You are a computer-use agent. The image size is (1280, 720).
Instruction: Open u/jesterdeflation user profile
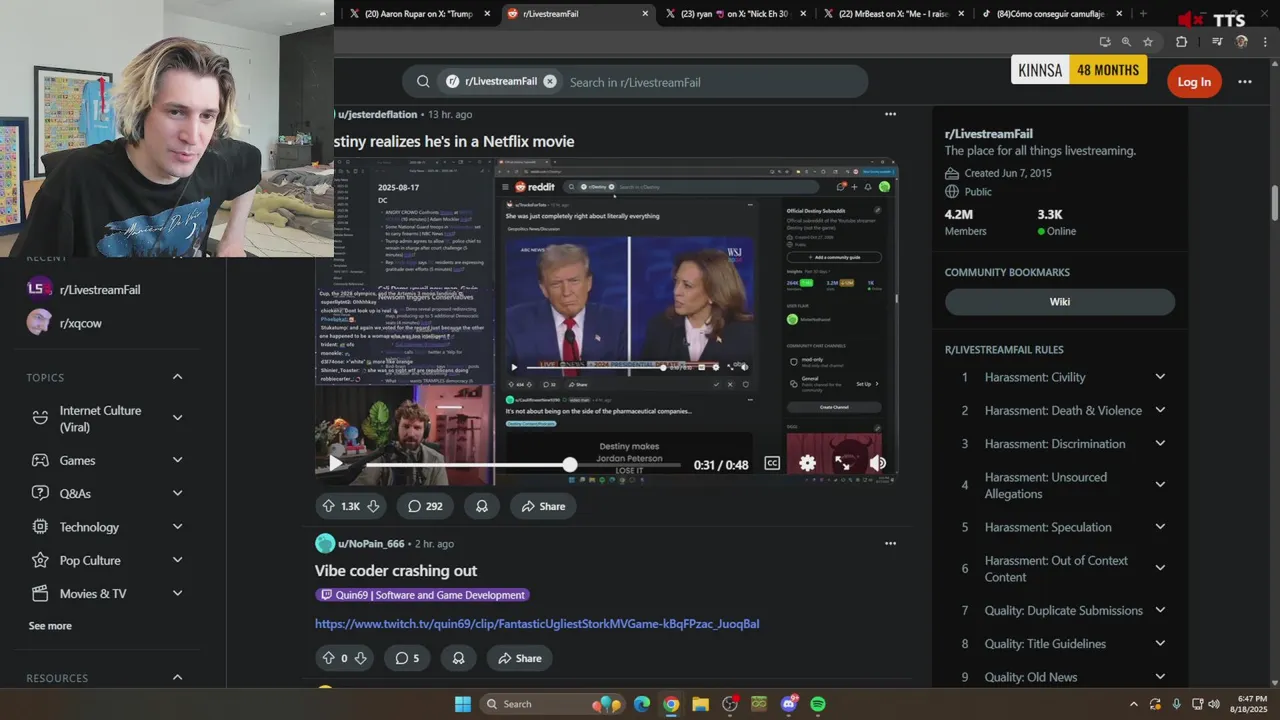[x=377, y=114]
